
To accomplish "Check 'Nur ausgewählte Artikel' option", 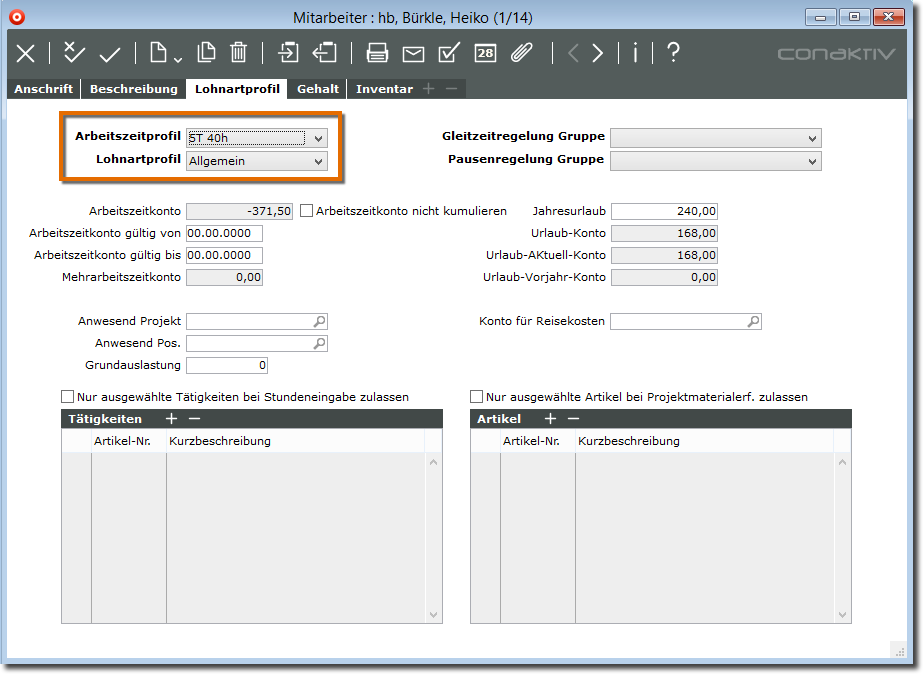I will tap(477, 397).
